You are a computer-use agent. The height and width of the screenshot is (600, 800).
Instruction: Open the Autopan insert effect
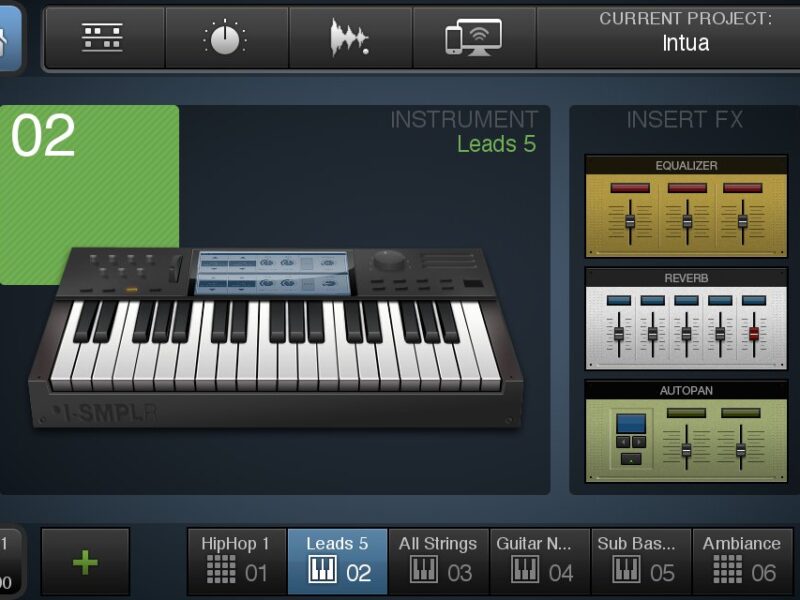[x=686, y=430]
